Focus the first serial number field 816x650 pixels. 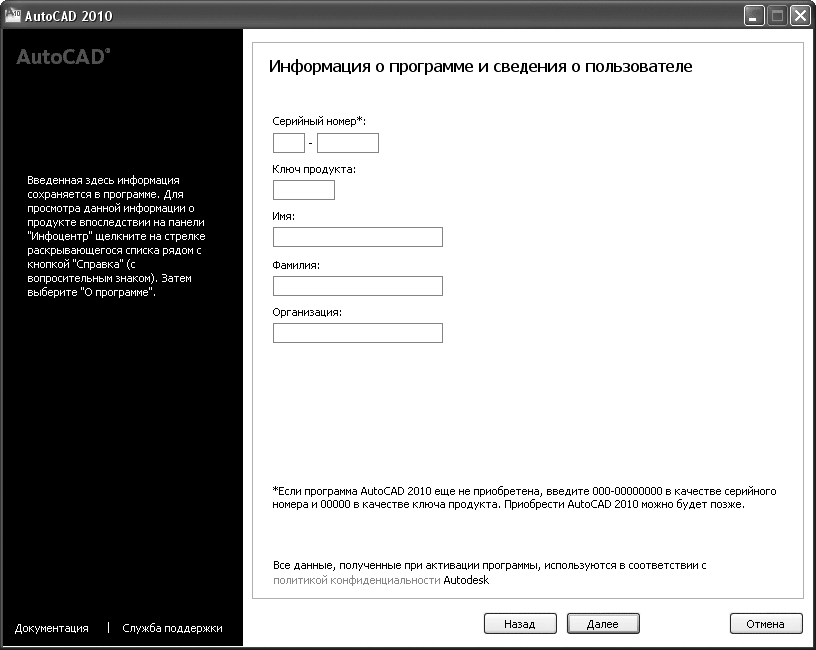(288, 143)
